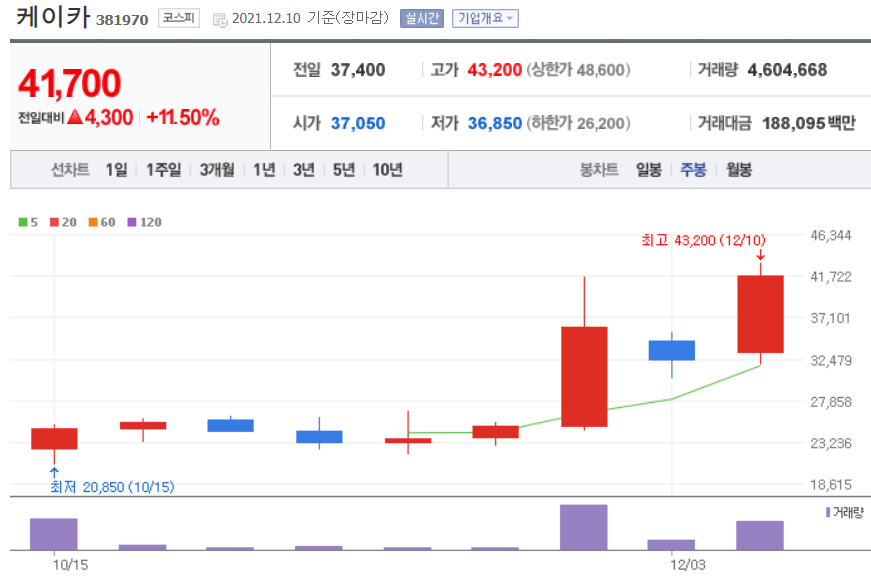The height and width of the screenshot is (581, 871).
Task: Click the 실시간 real-time button
Action: pyautogui.click(x=422, y=18)
